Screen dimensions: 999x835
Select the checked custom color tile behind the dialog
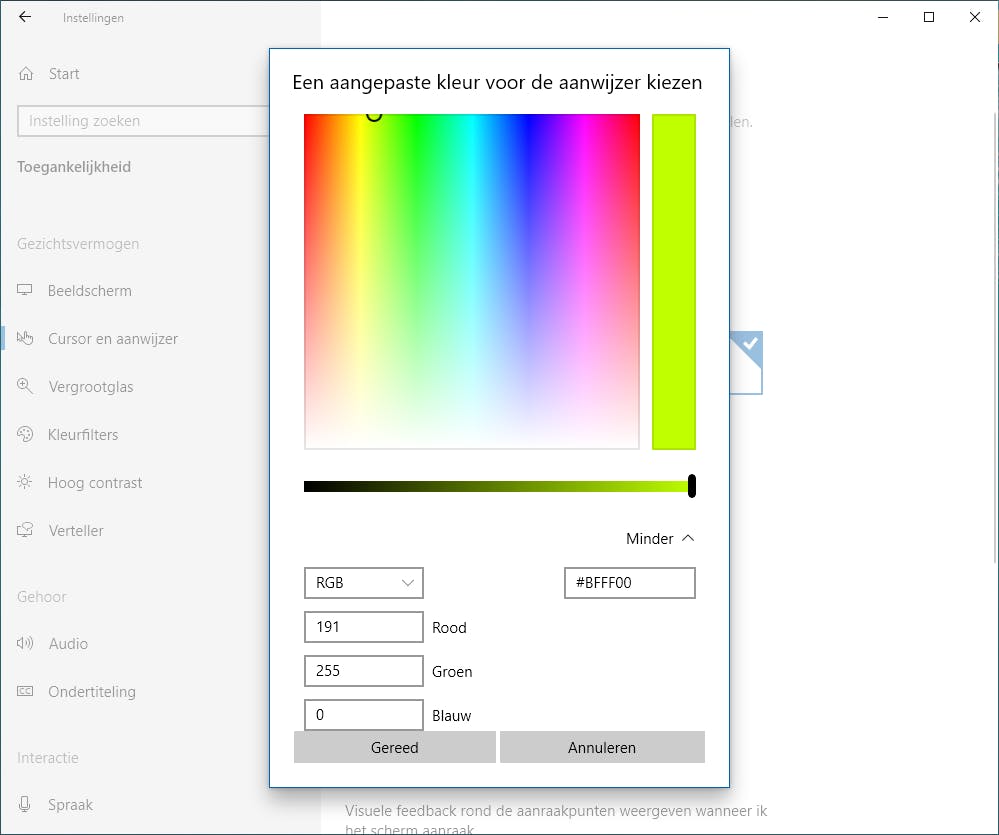coord(746,362)
